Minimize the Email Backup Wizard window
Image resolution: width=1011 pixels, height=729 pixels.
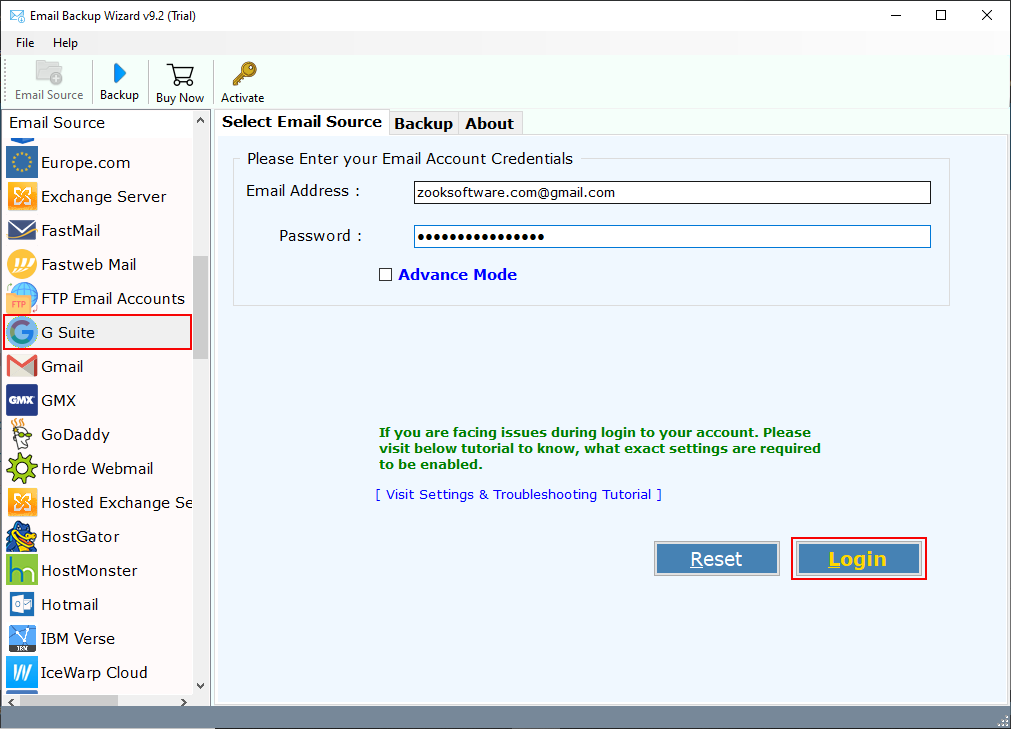896,15
